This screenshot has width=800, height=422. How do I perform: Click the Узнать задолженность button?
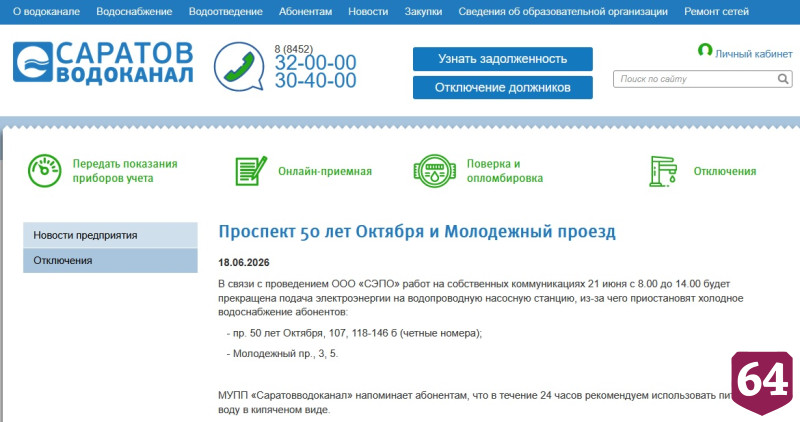[503, 59]
